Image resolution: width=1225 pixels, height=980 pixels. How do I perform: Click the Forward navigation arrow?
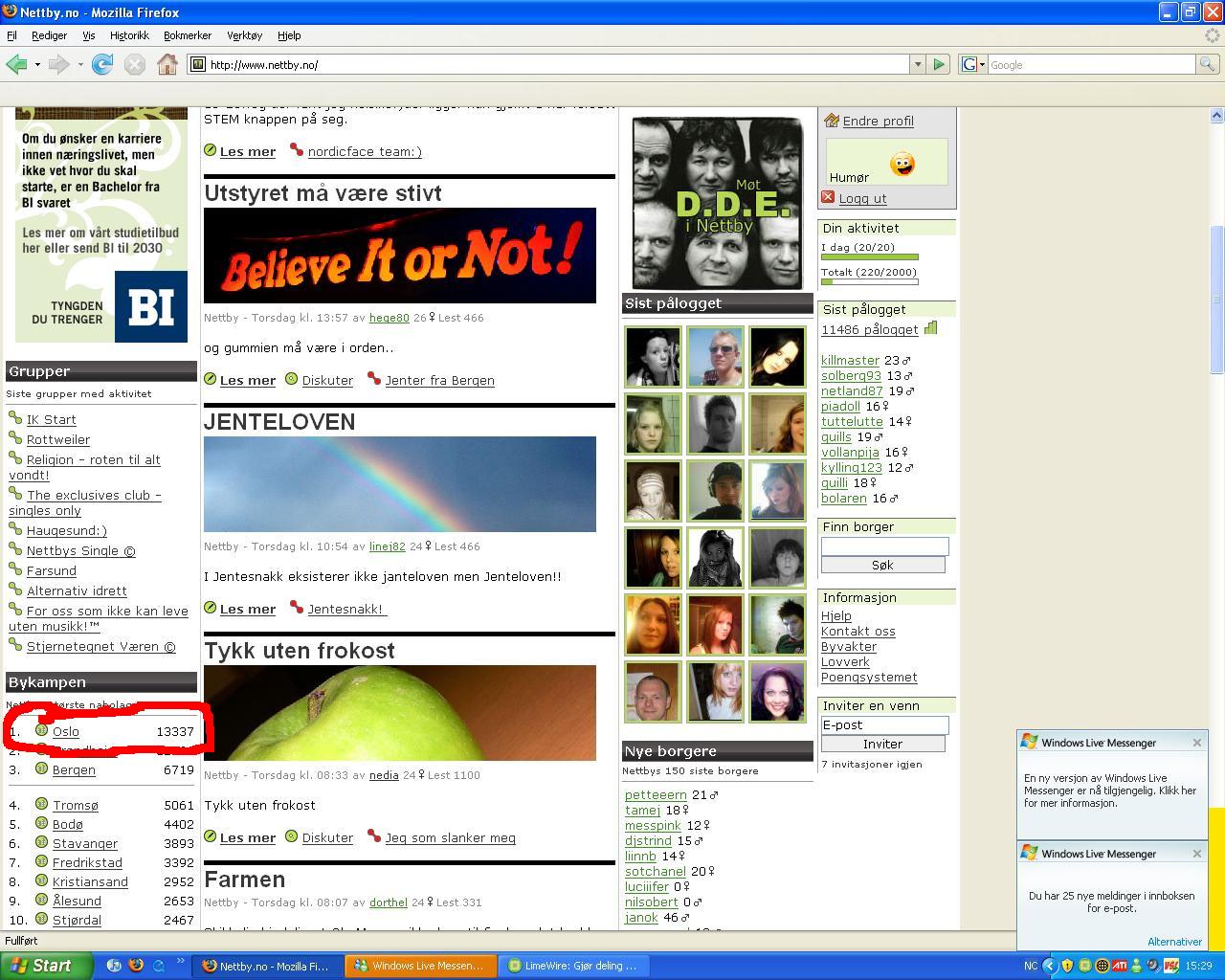point(58,64)
